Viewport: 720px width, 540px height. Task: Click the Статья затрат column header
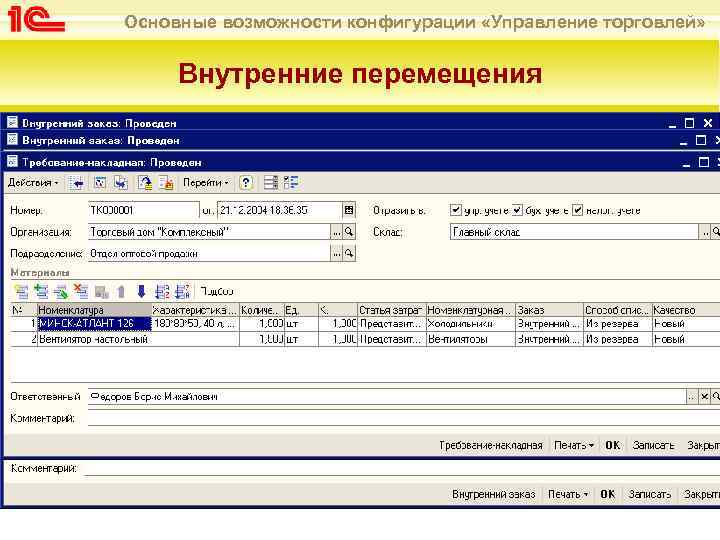392,310
